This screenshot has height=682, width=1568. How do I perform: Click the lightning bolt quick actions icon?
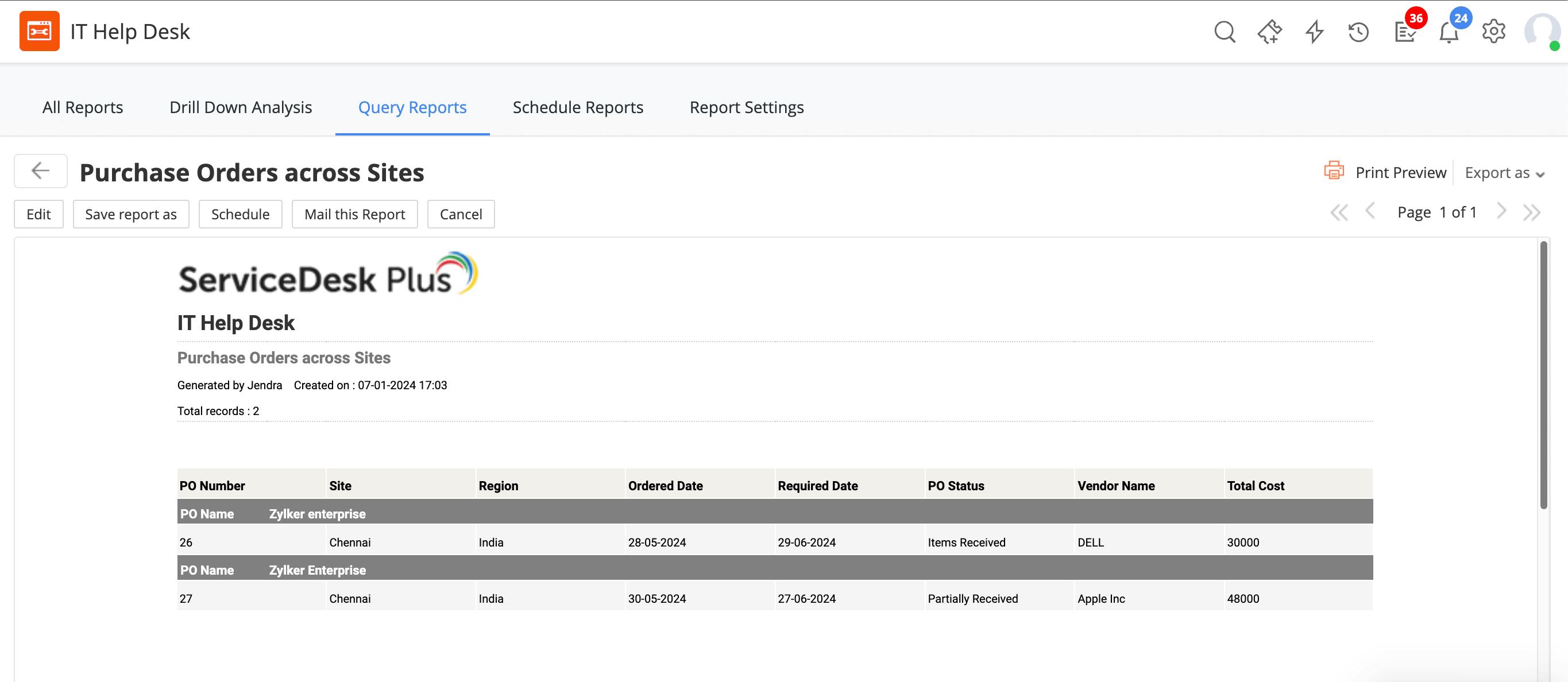[1314, 32]
